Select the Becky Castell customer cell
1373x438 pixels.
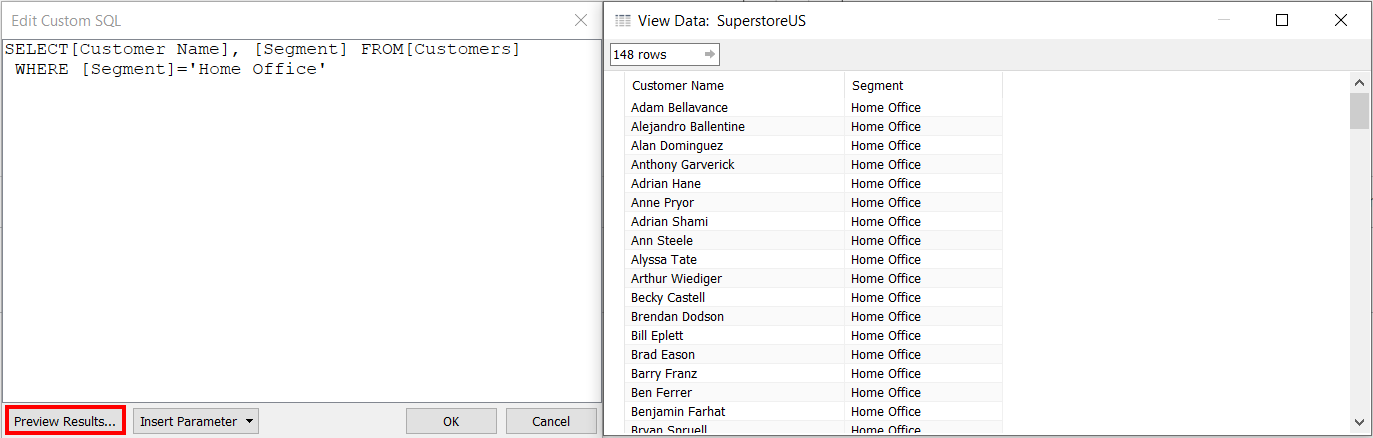click(668, 298)
